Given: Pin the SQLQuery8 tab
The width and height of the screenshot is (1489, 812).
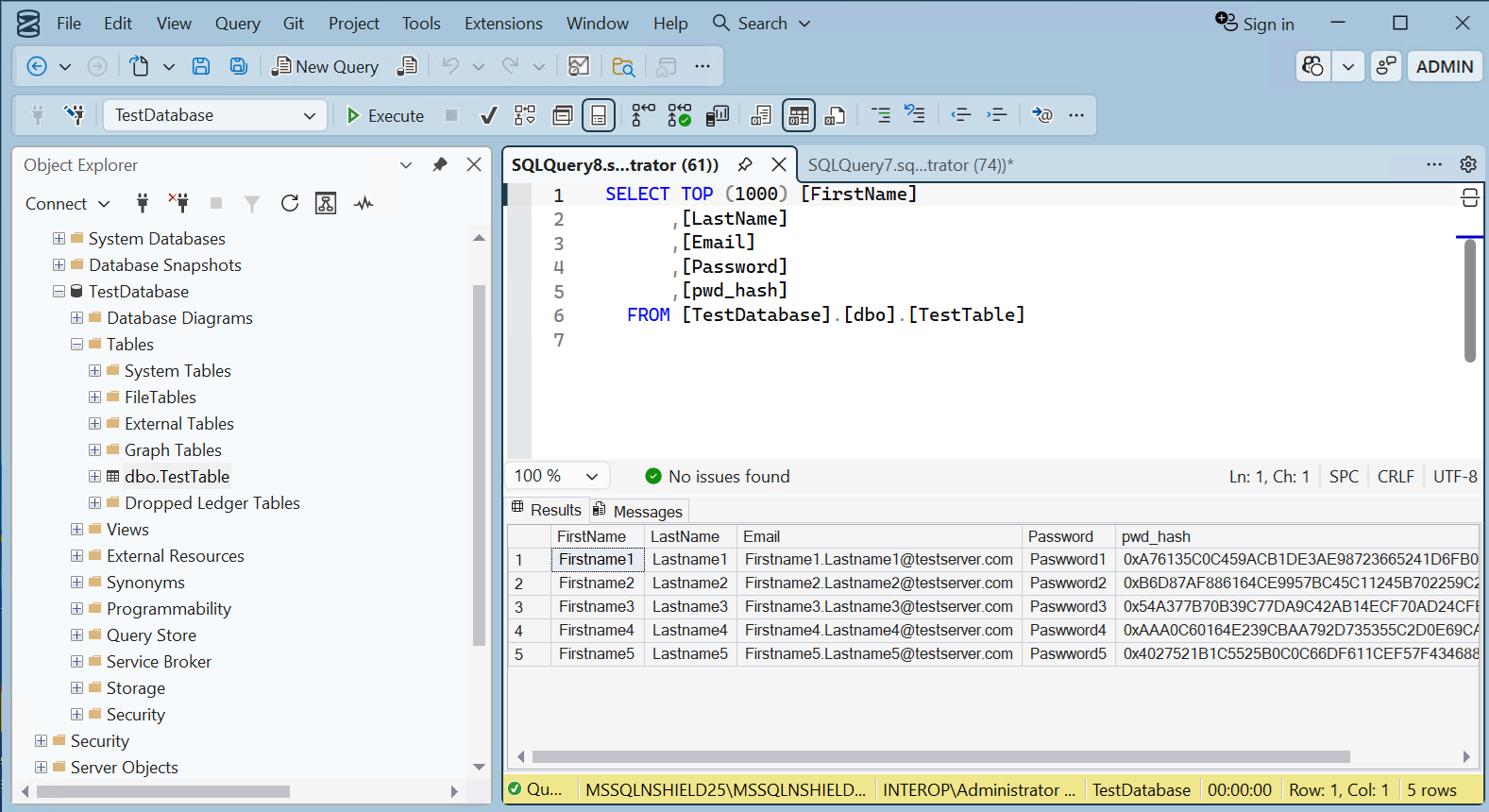Looking at the screenshot, I should pos(745,164).
